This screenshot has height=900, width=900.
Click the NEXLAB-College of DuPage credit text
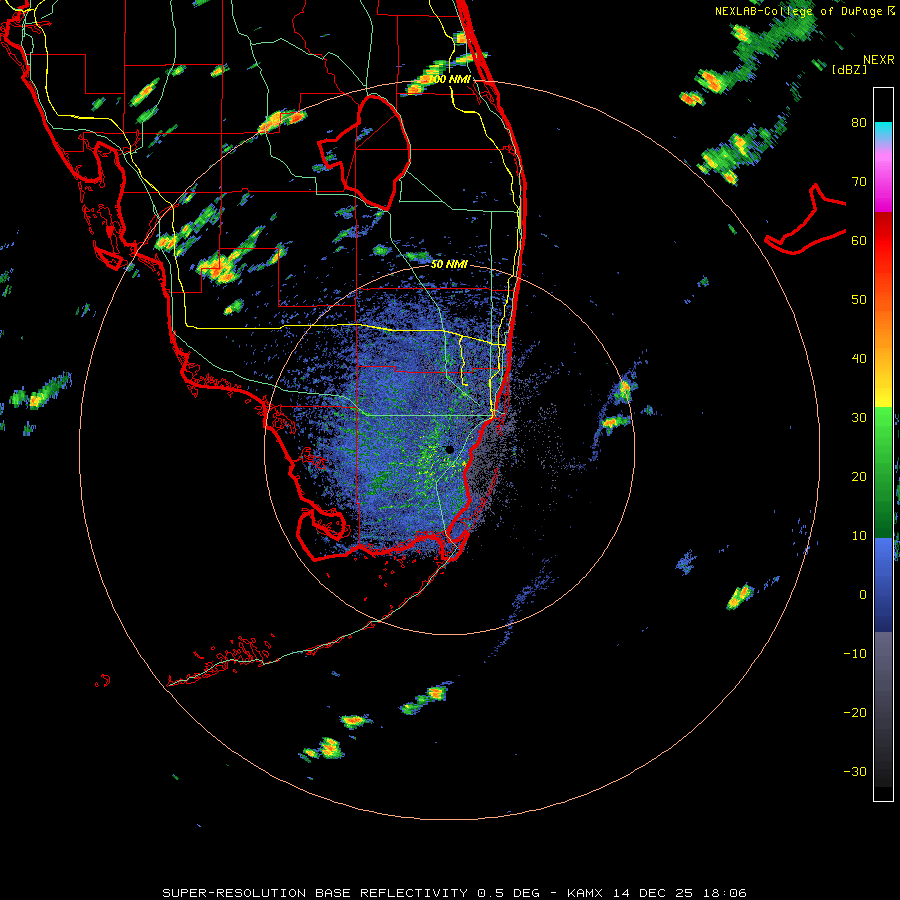799,11
